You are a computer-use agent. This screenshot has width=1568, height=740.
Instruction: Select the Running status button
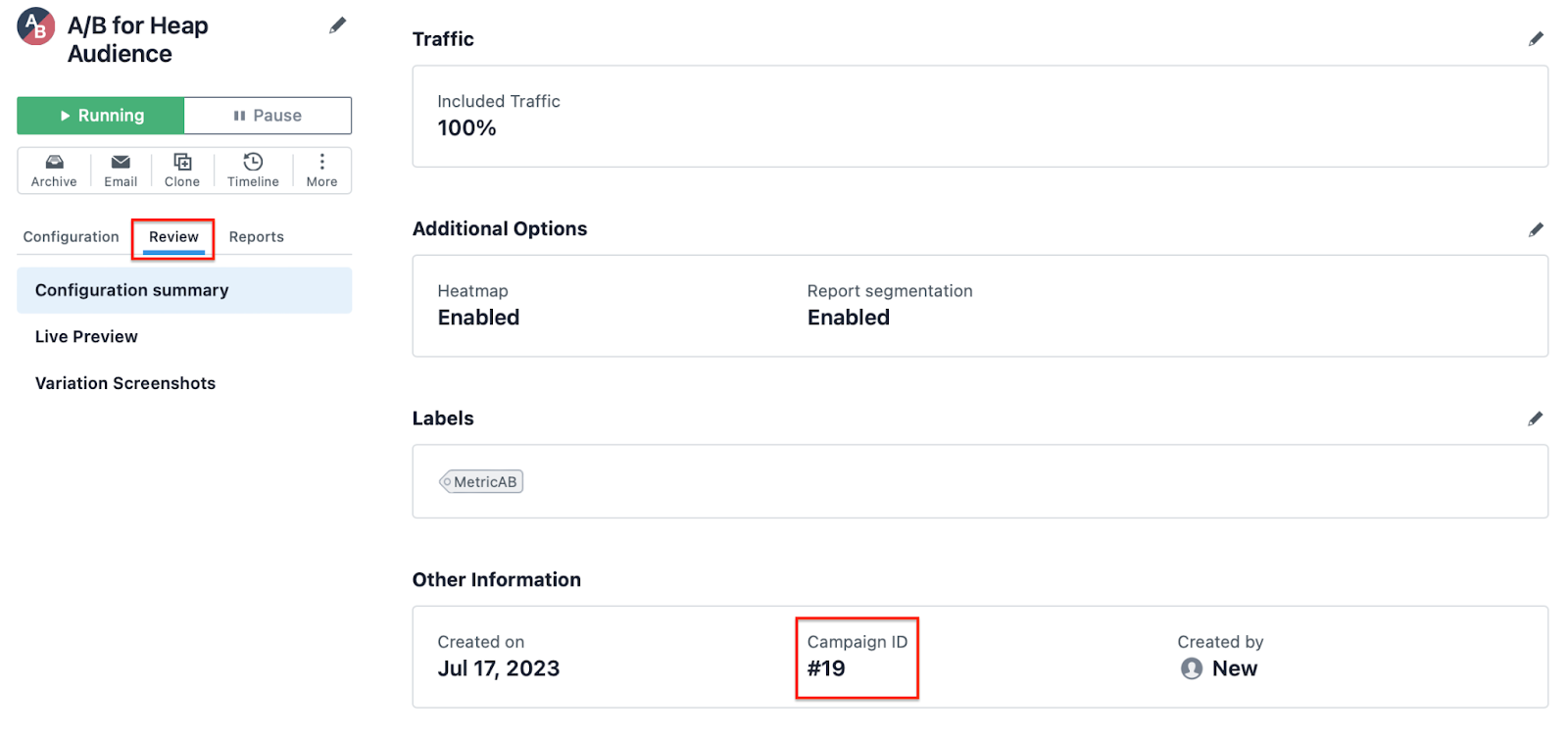click(x=100, y=116)
